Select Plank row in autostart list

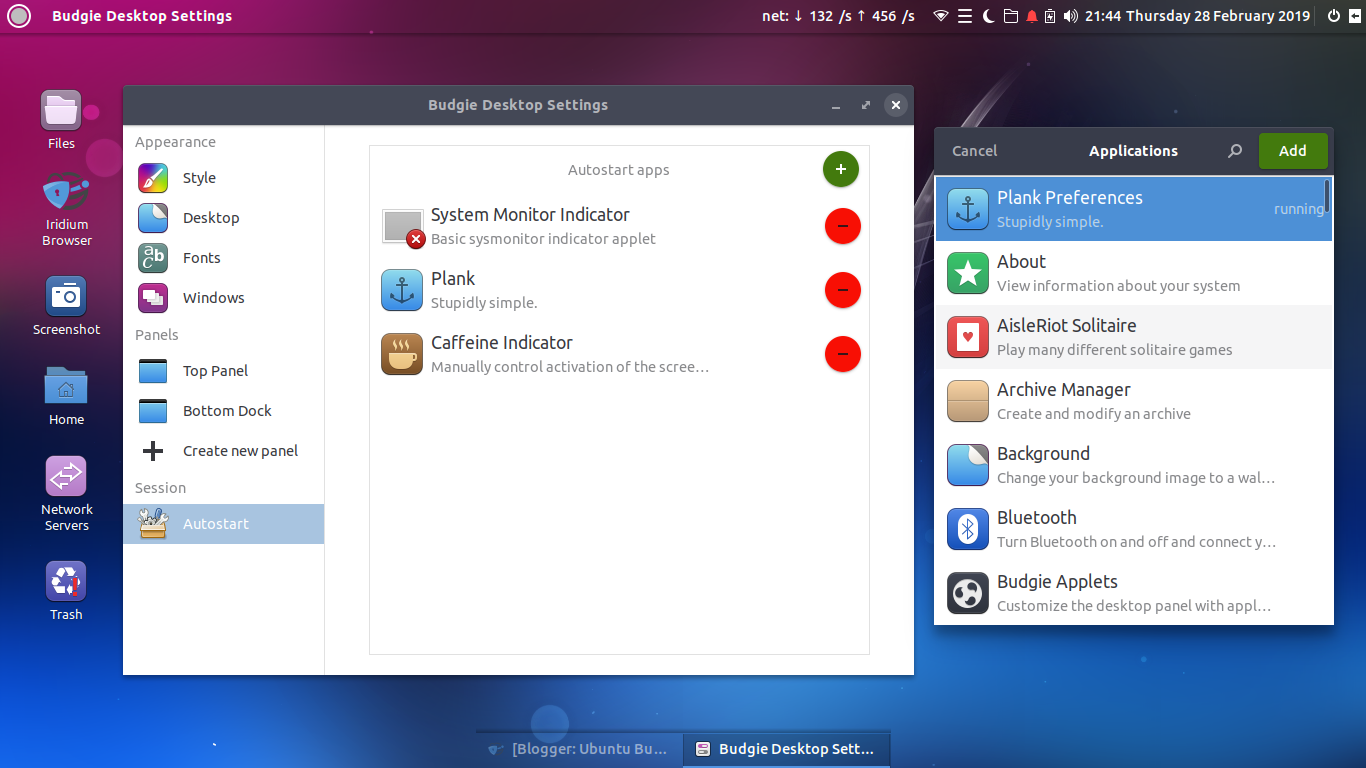[x=619, y=290]
